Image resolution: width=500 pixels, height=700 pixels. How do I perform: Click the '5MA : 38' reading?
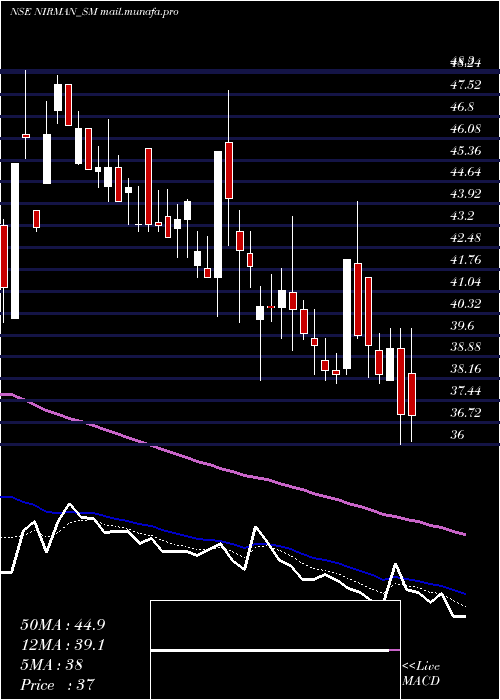coord(52,665)
